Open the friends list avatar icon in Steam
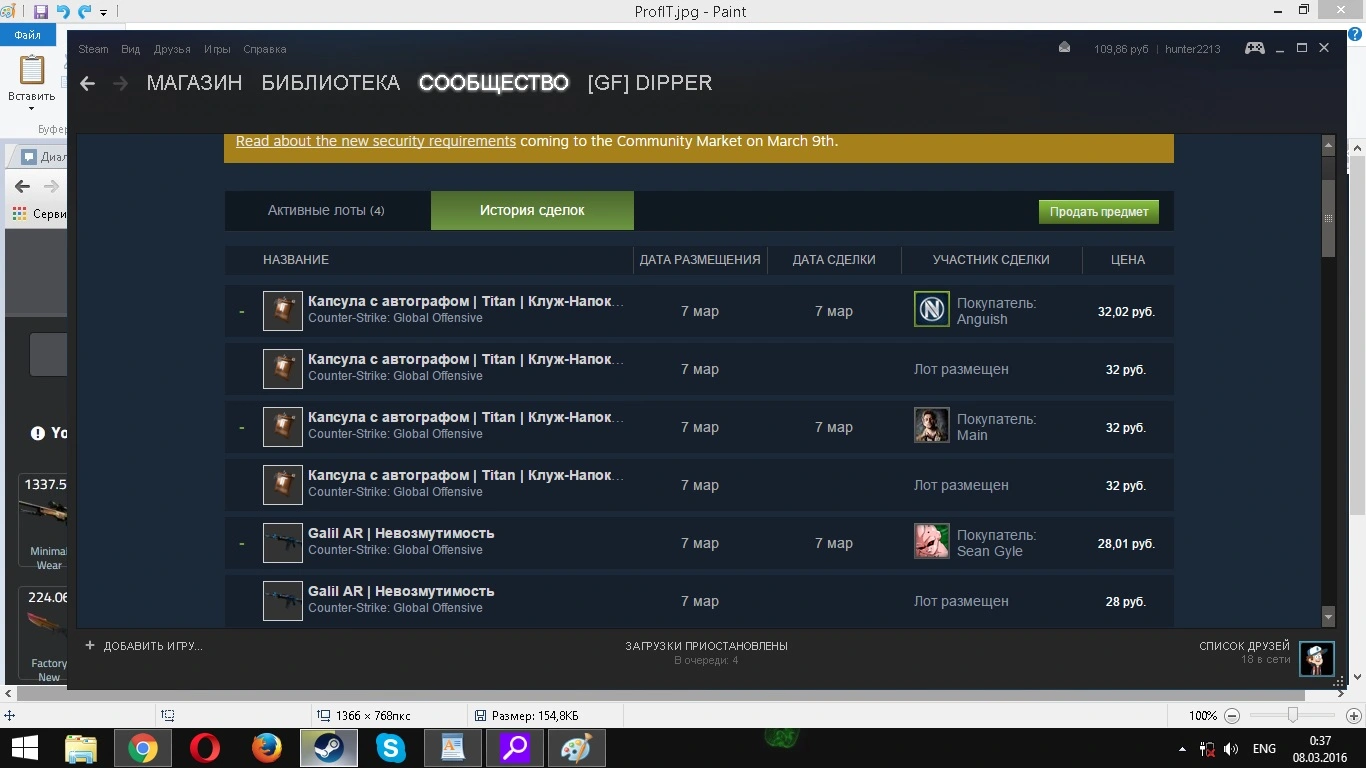 (1317, 658)
